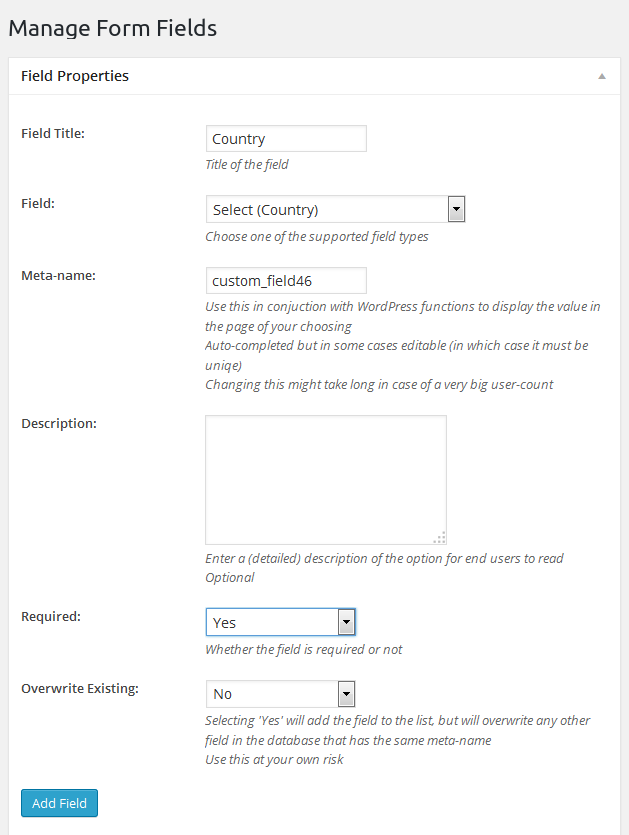This screenshot has height=835, width=629.
Task: Click the arrow button of the Field dropdown
Action: pos(456,210)
